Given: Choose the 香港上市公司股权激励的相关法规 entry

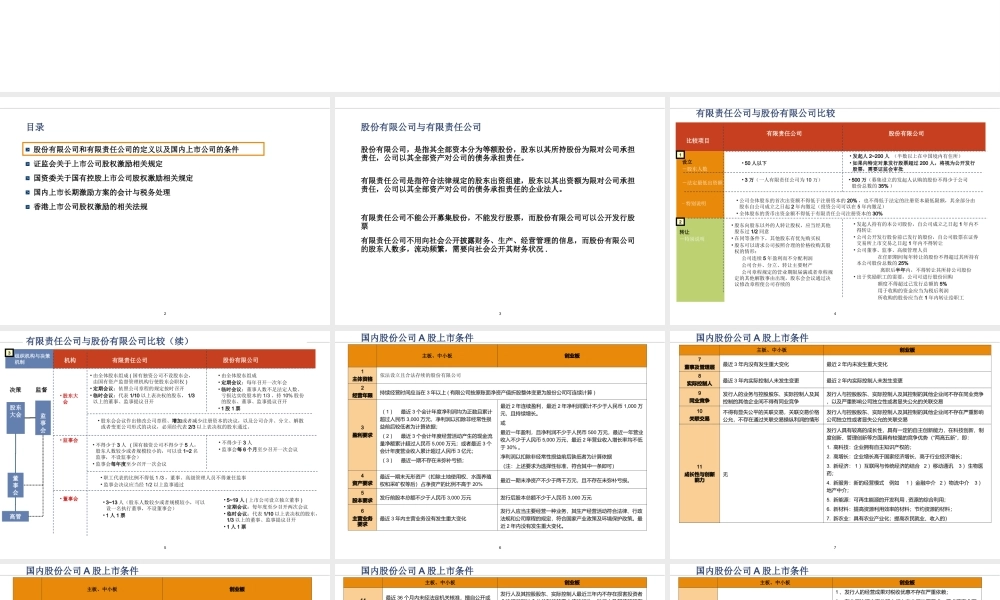Looking at the screenshot, I should (91, 207).
